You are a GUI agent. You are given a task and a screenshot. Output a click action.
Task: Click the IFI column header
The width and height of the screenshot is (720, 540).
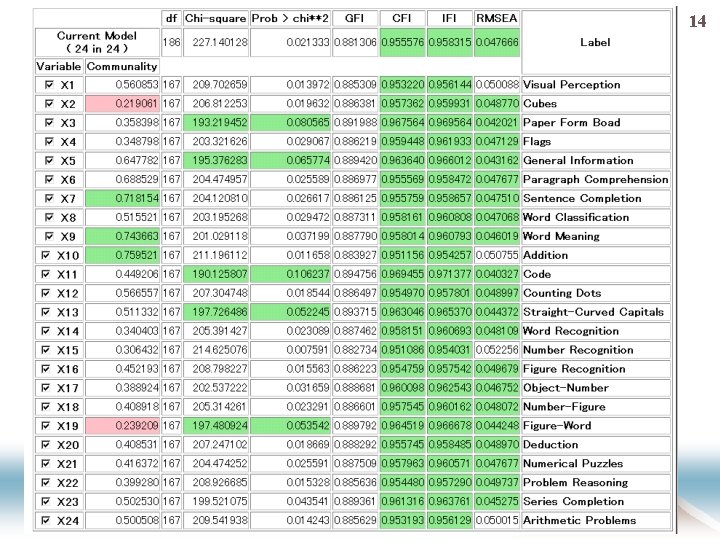click(x=449, y=18)
